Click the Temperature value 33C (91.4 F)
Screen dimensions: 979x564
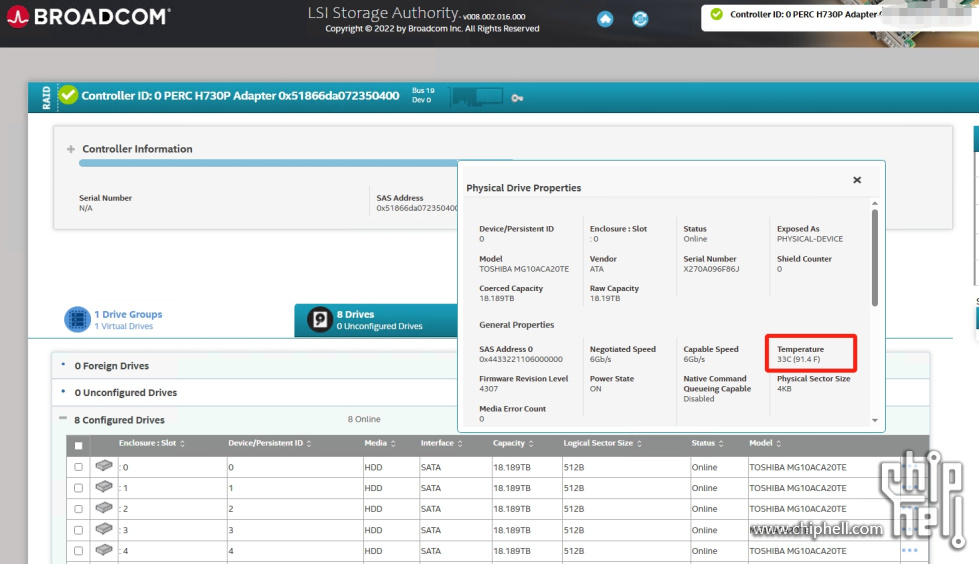click(799, 359)
